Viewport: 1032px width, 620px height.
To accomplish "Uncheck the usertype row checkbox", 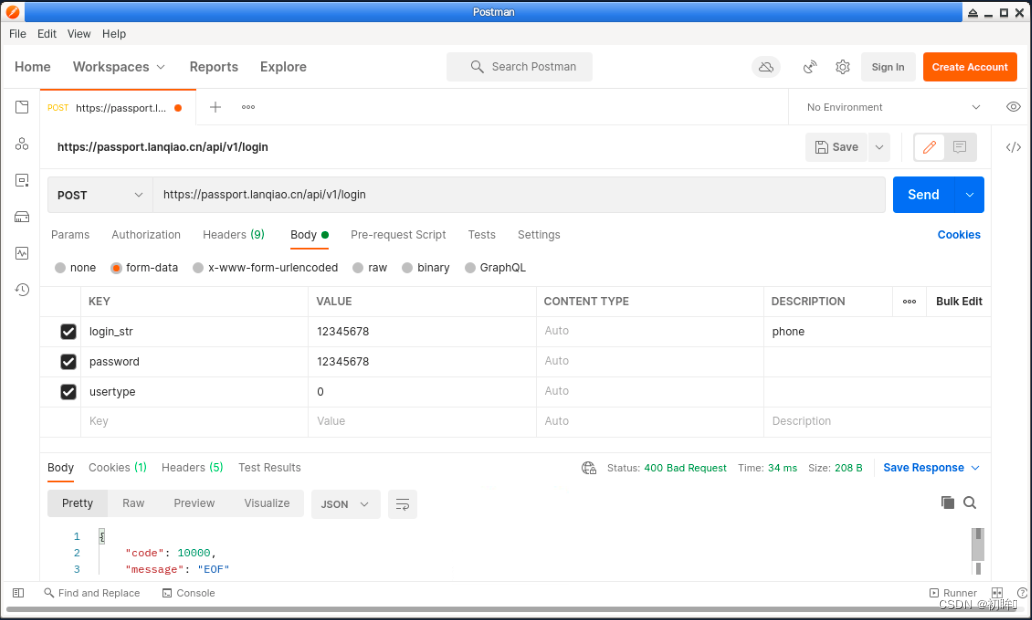I will point(68,392).
